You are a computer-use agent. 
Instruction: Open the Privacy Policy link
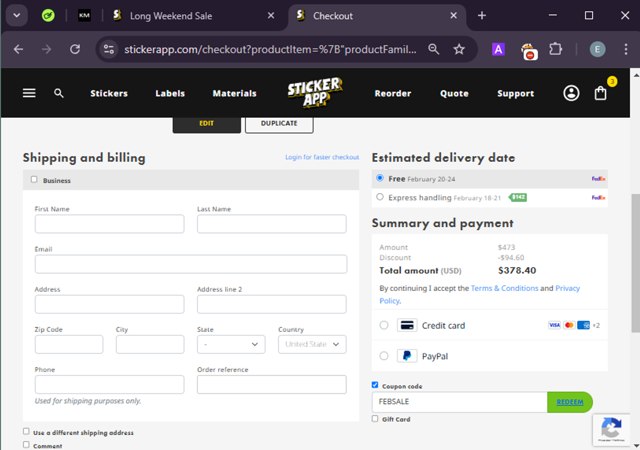click(x=567, y=288)
